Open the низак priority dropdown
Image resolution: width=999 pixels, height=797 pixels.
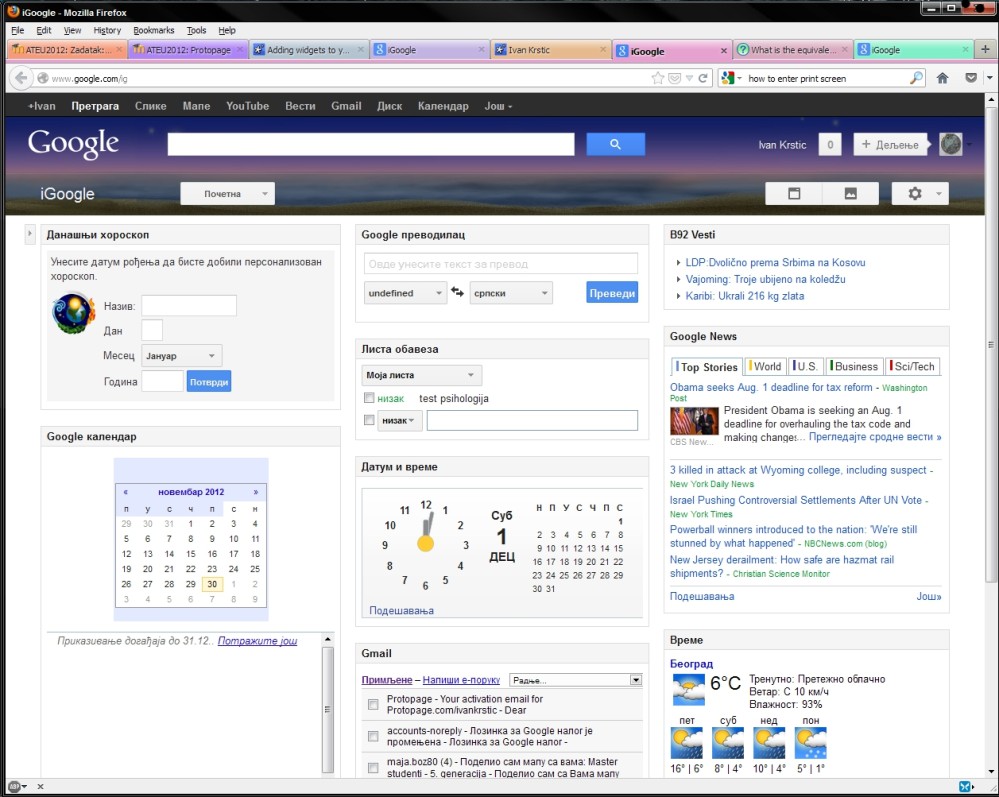[x=399, y=420]
